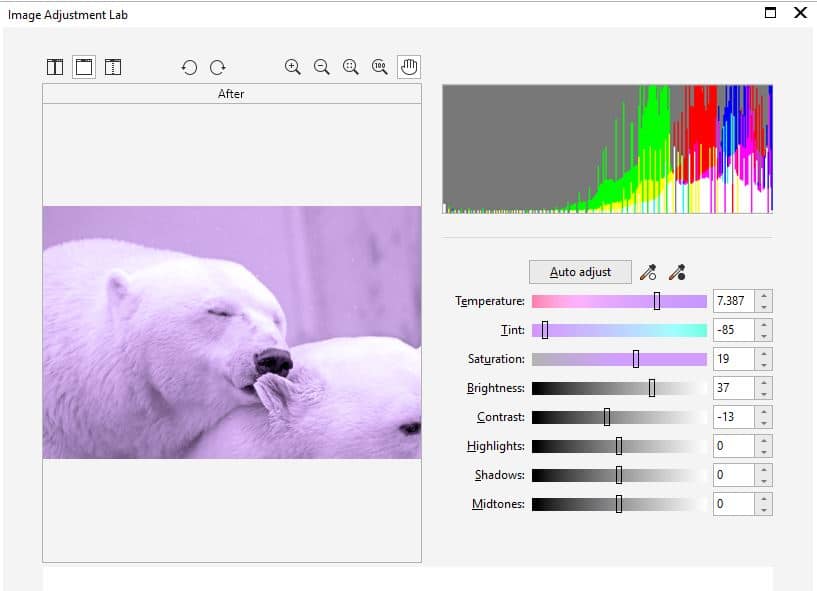Decrease Temperature with down stepper arrow
Screen dimensions: 817x591
(x=764, y=306)
